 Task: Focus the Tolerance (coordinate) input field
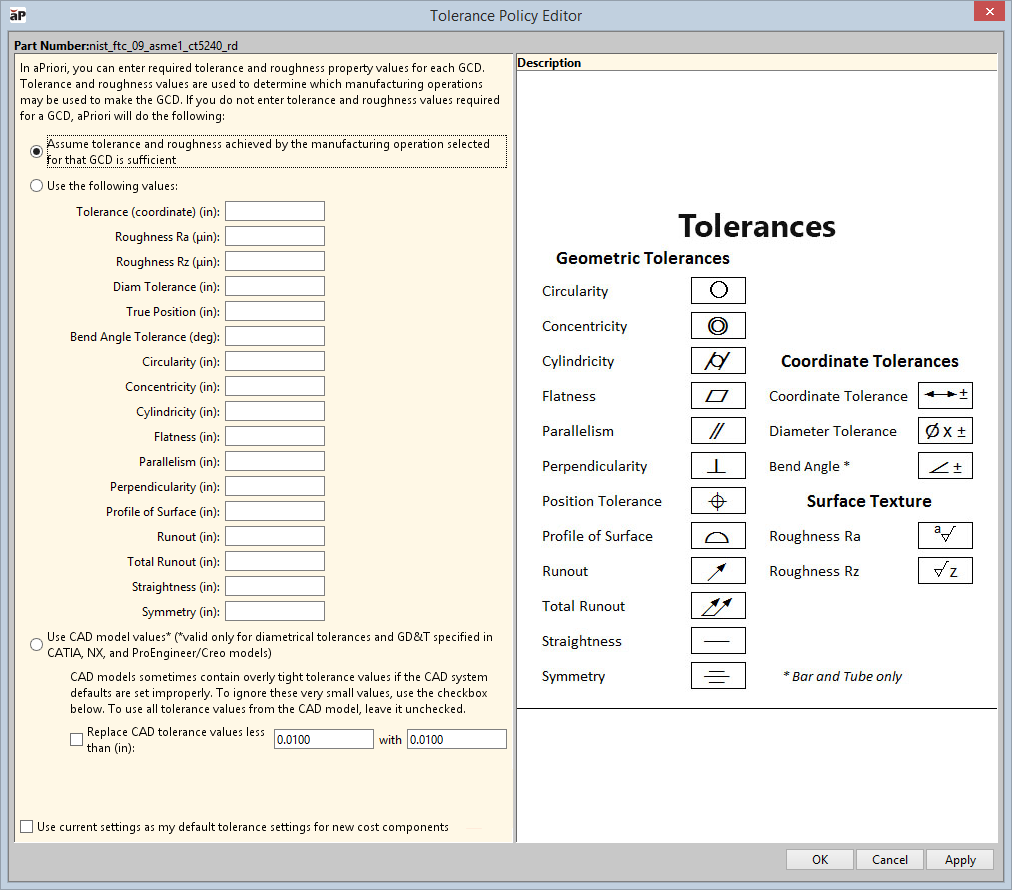pyautogui.click(x=275, y=211)
